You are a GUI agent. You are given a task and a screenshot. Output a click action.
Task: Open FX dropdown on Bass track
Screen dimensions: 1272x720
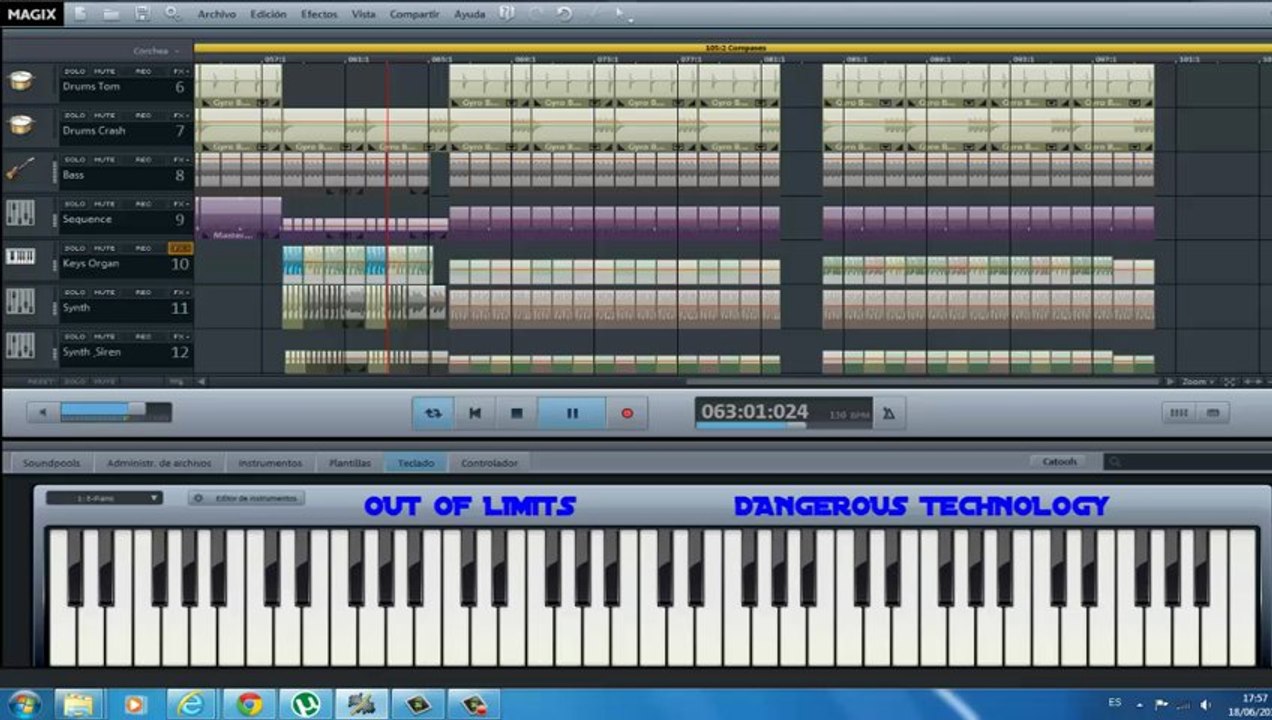click(x=179, y=160)
